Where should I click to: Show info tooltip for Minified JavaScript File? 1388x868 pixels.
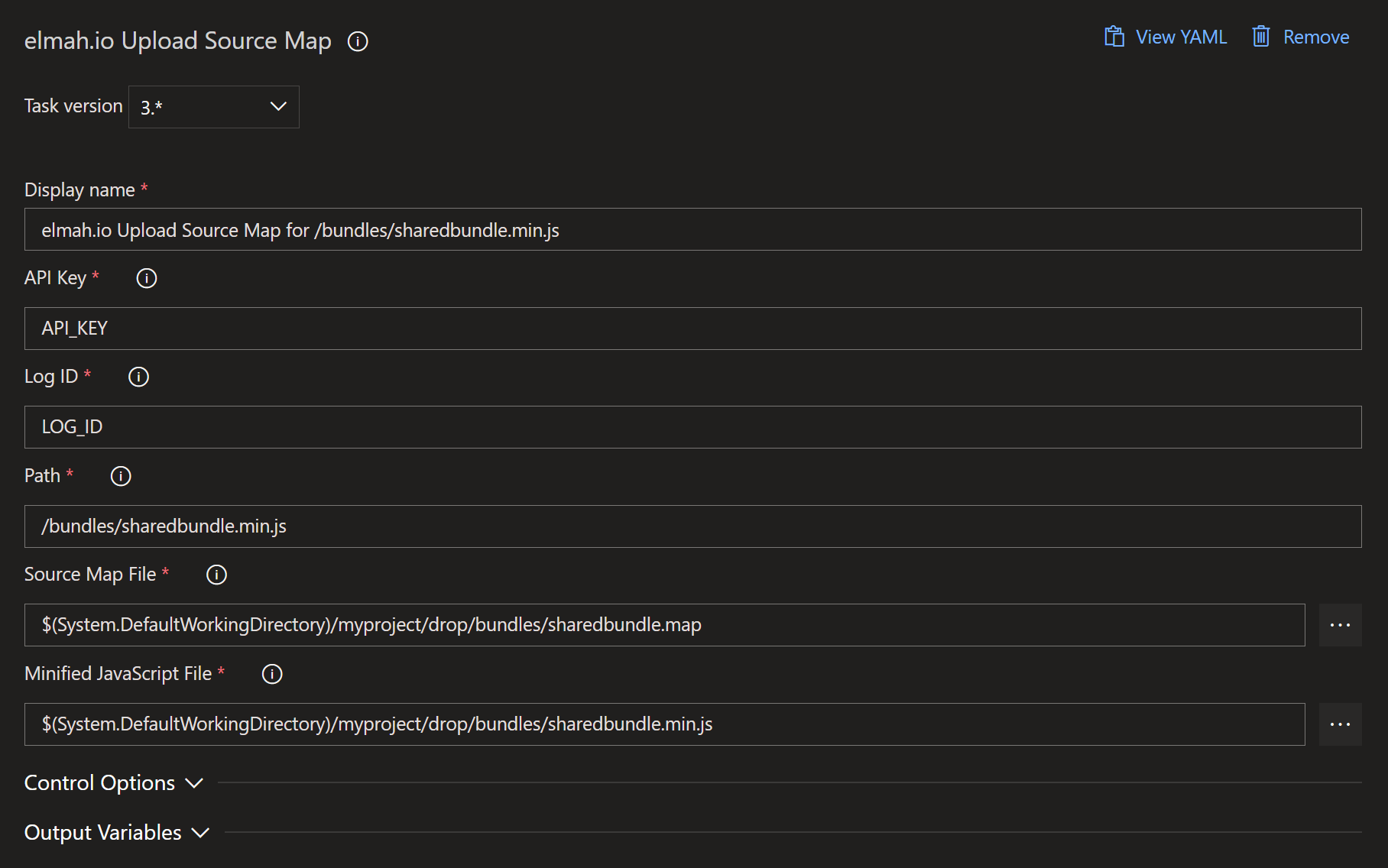coord(272,674)
